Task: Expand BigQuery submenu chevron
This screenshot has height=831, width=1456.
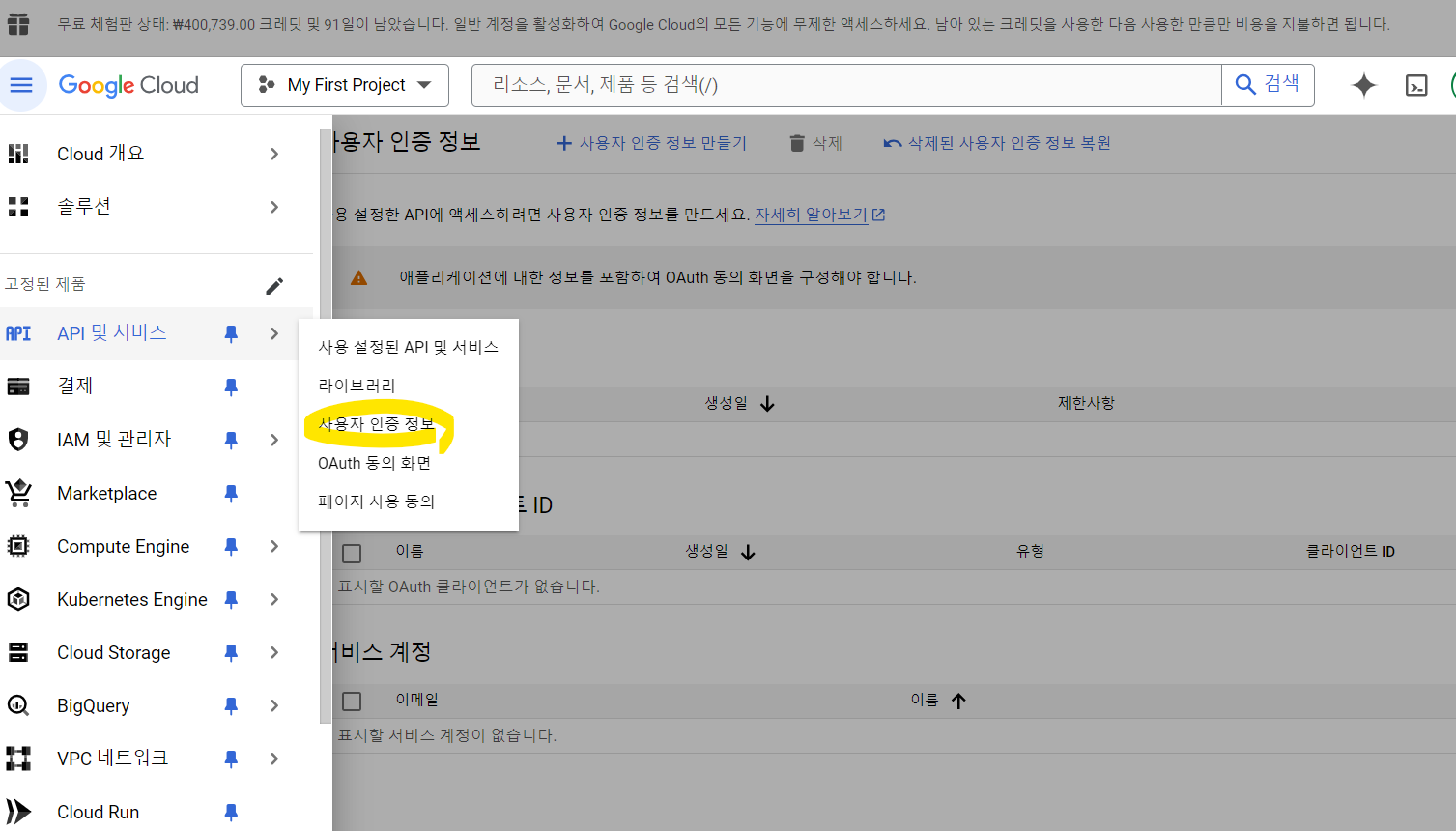Action: coord(274,705)
